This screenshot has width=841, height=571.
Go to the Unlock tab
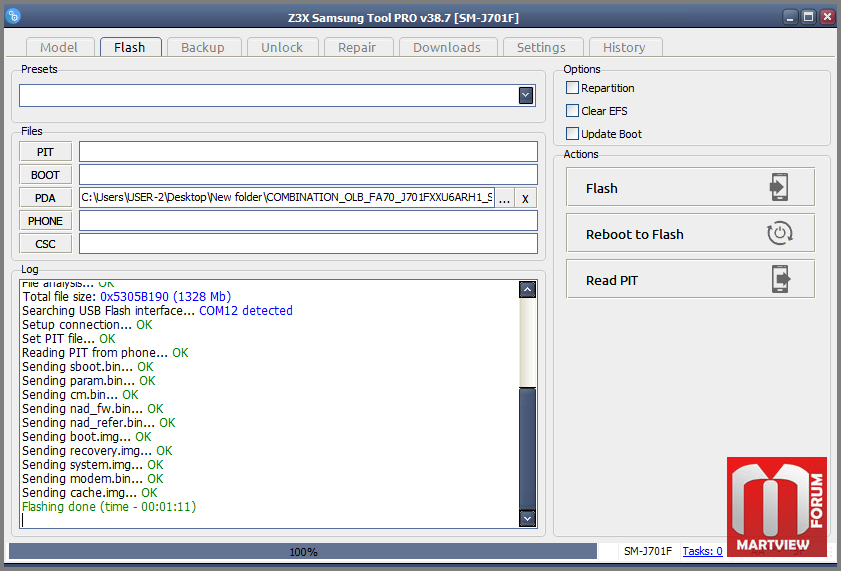(x=282, y=47)
